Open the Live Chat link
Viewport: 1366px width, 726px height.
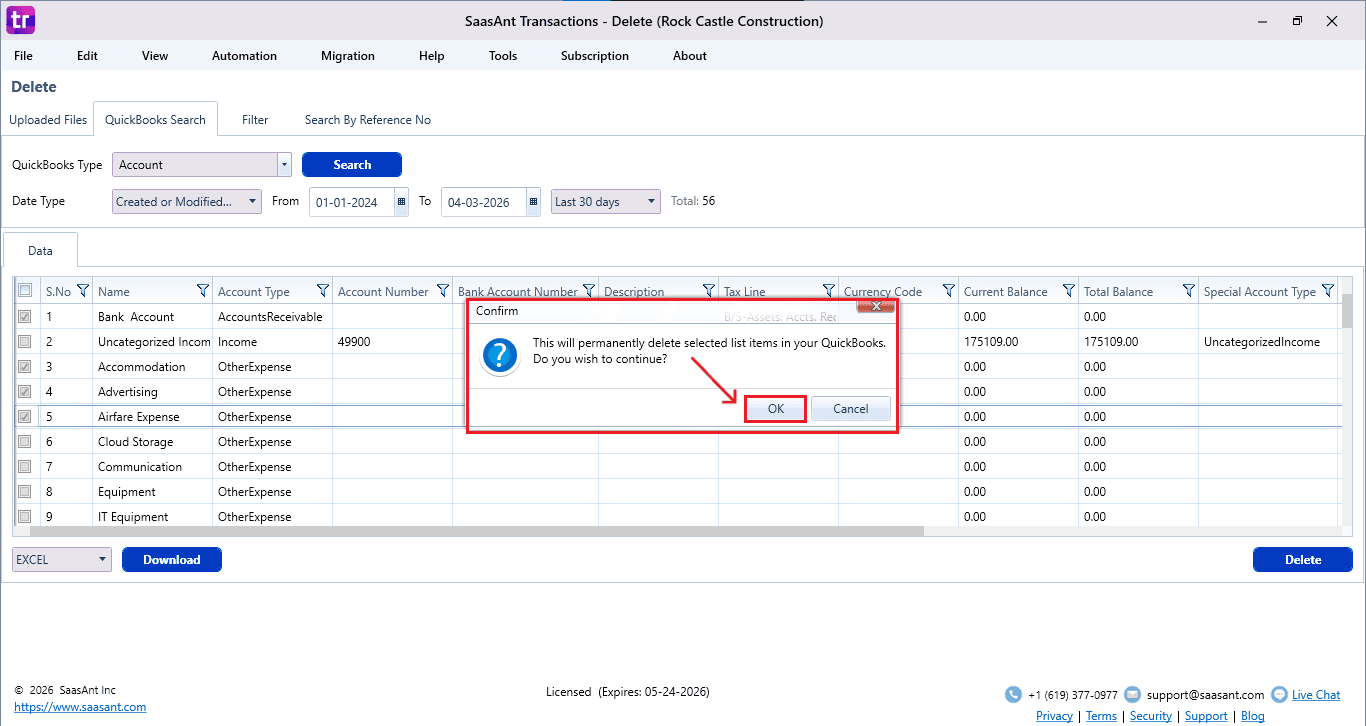tap(1316, 695)
